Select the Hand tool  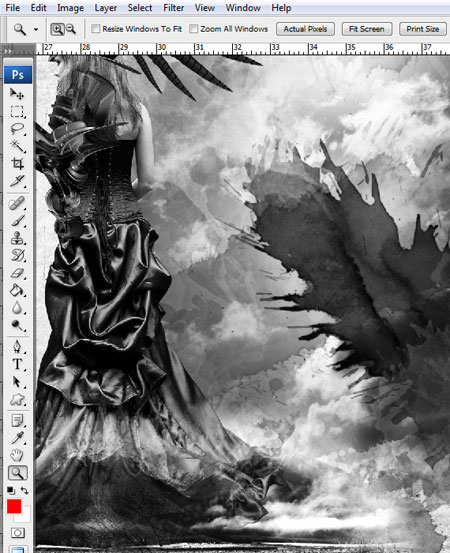coord(17,455)
